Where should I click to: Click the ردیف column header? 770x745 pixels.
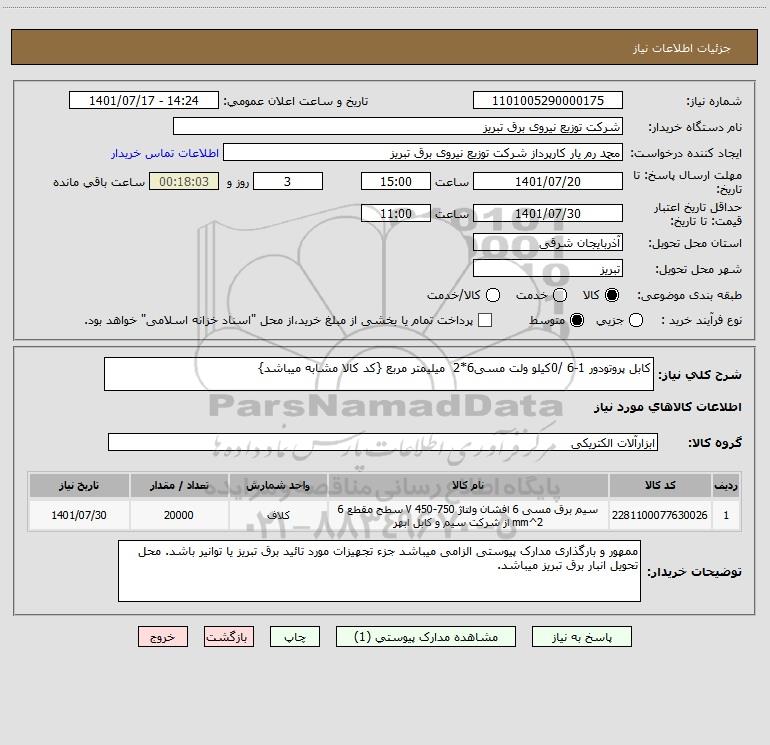click(726, 485)
